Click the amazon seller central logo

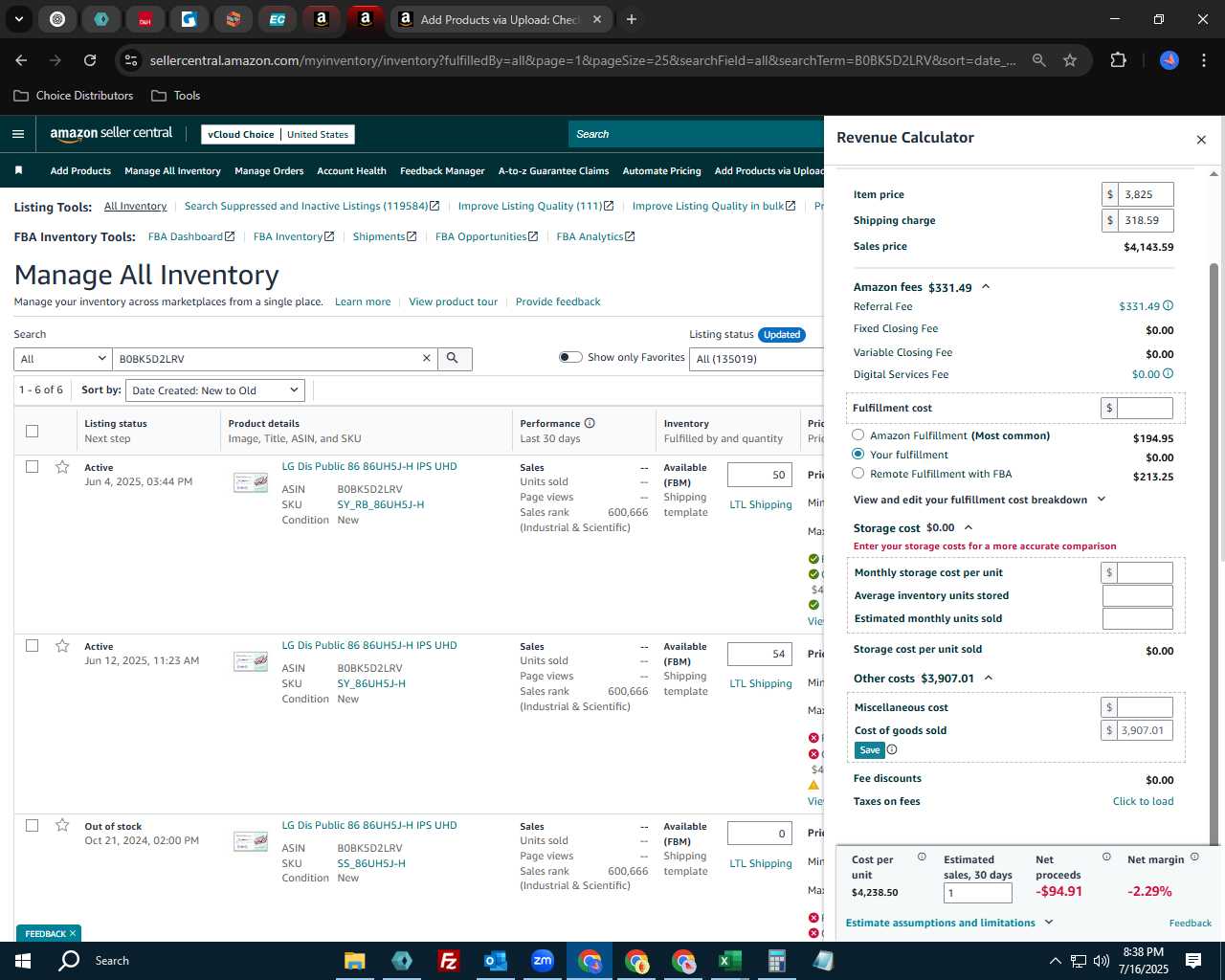111,134
